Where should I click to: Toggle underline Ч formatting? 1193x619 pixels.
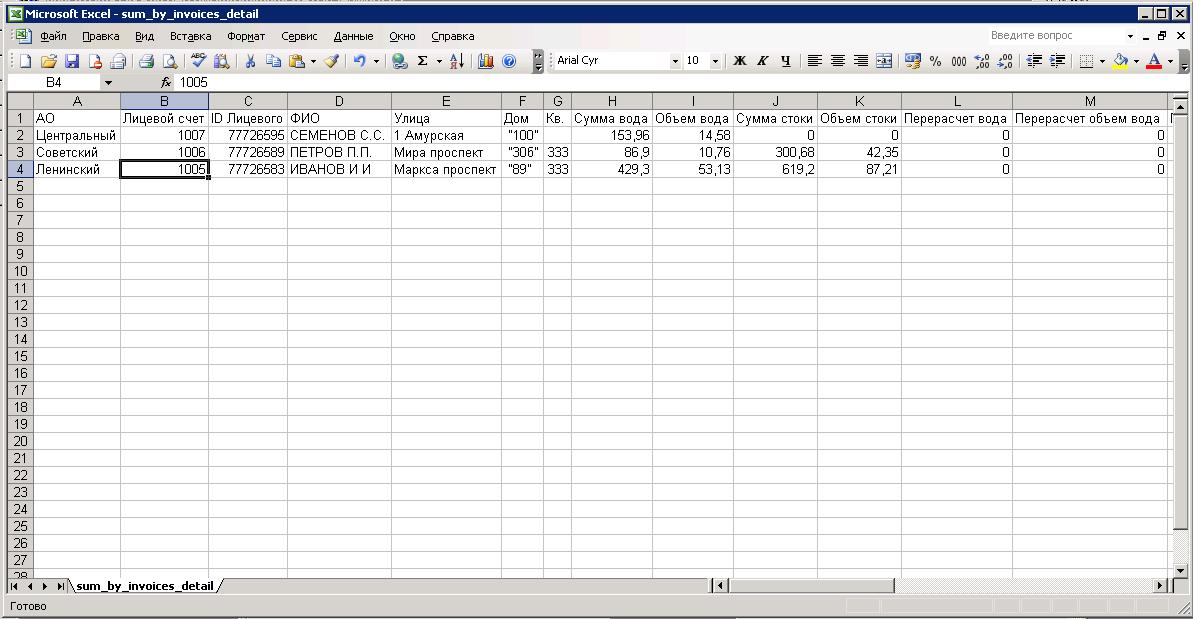785,61
